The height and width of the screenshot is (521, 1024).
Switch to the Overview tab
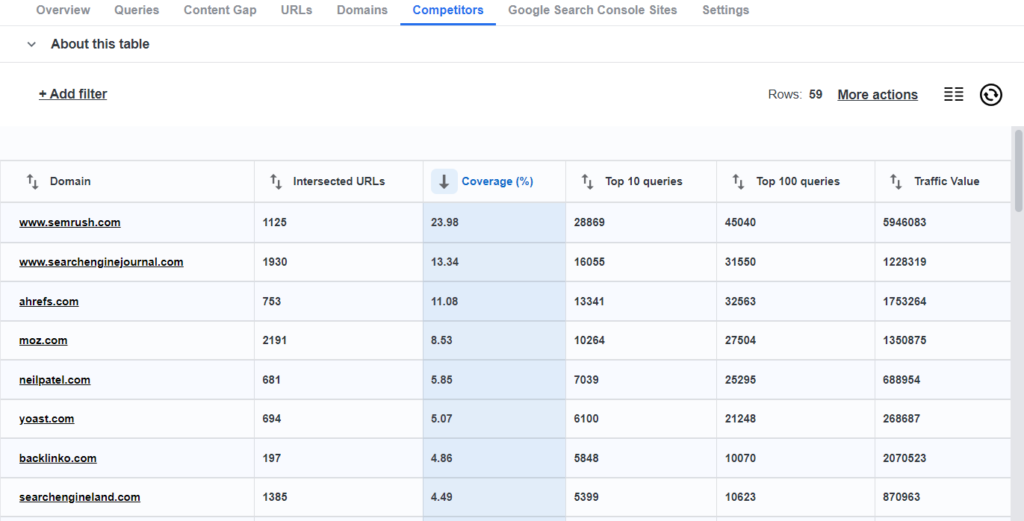(63, 10)
